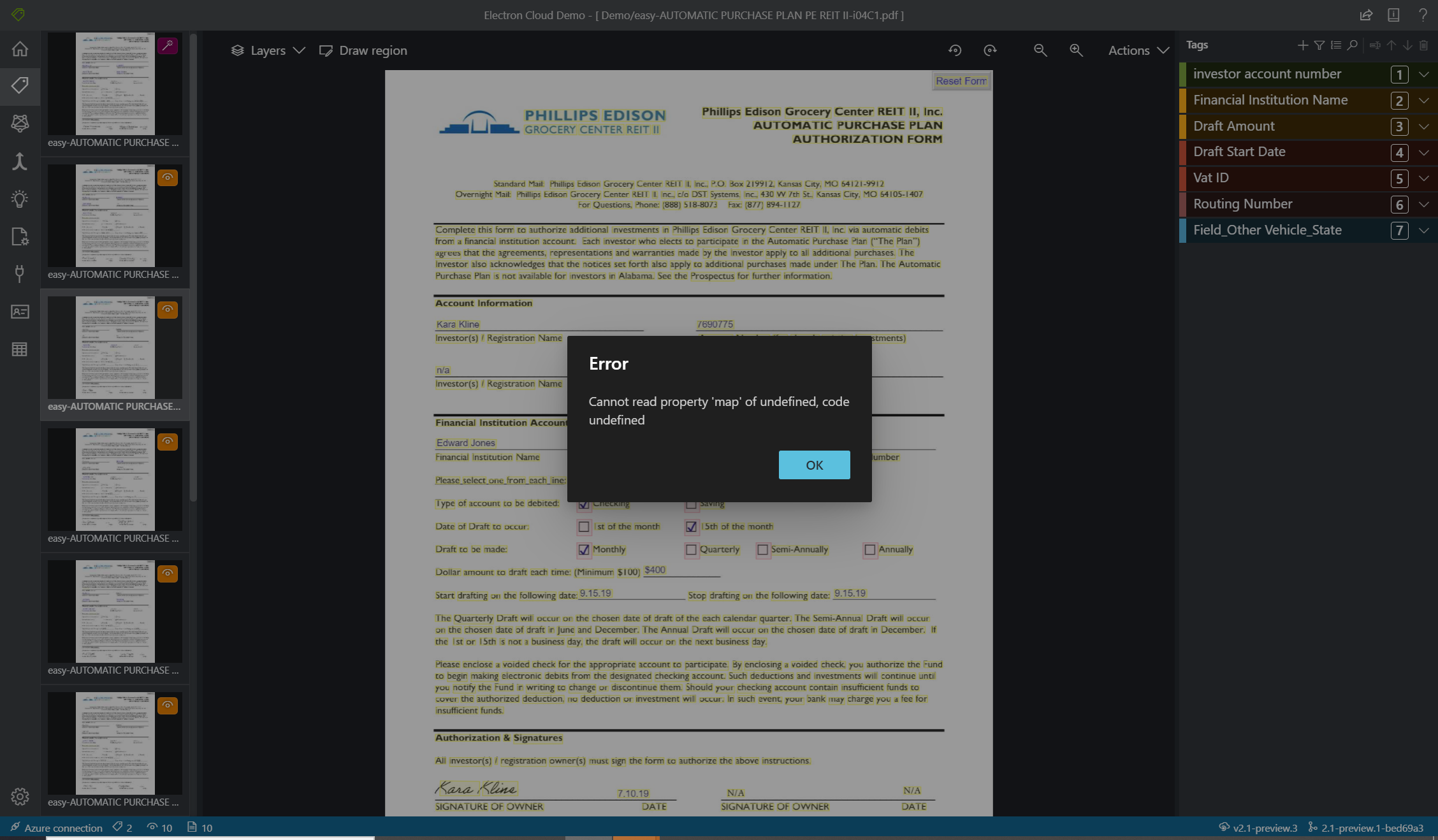The image size is (1438, 840).
Task: Expand the Draft Amount tag
Action: 1424,126
